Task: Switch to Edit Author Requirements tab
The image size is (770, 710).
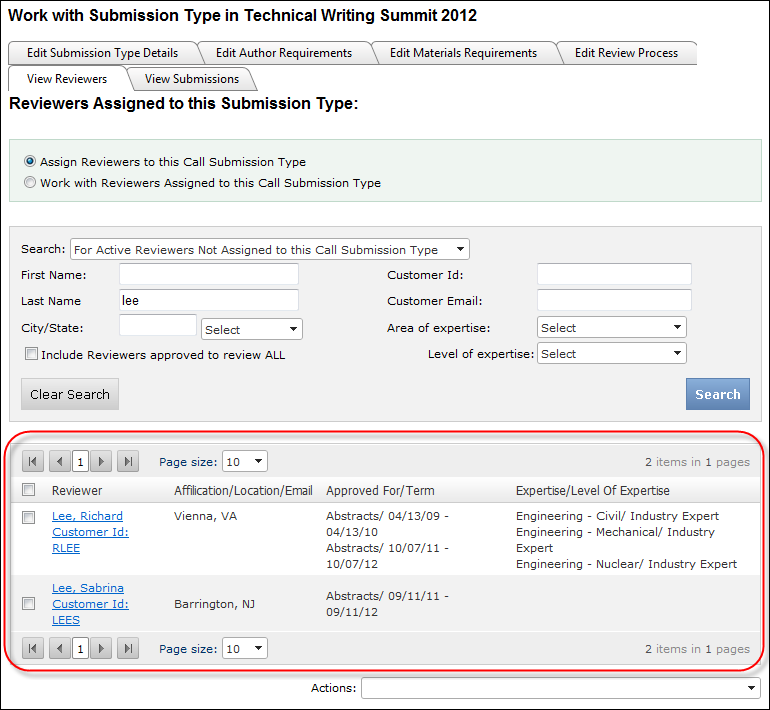Action: (x=284, y=53)
